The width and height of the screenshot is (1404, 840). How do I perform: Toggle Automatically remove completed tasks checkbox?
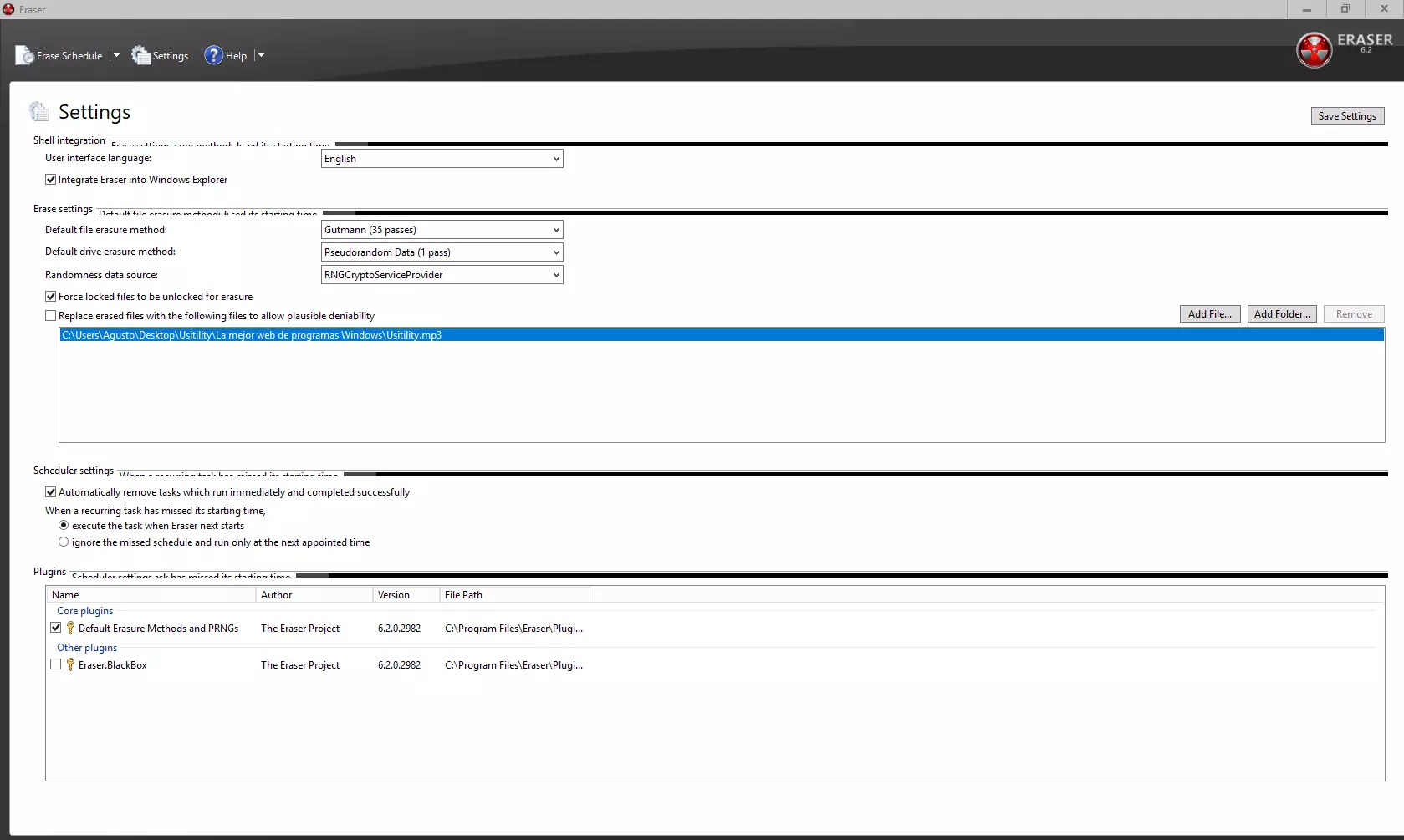click(x=51, y=492)
